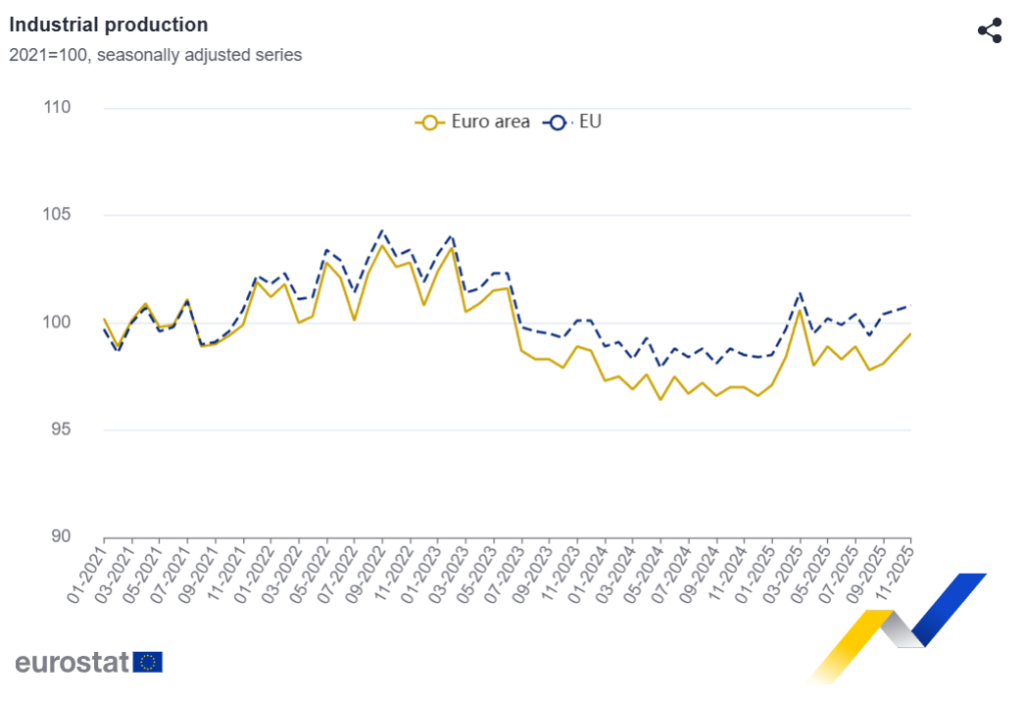Click the Euro area line low at 05-2024
The image size is (1024, 702).
coord(660,399)
